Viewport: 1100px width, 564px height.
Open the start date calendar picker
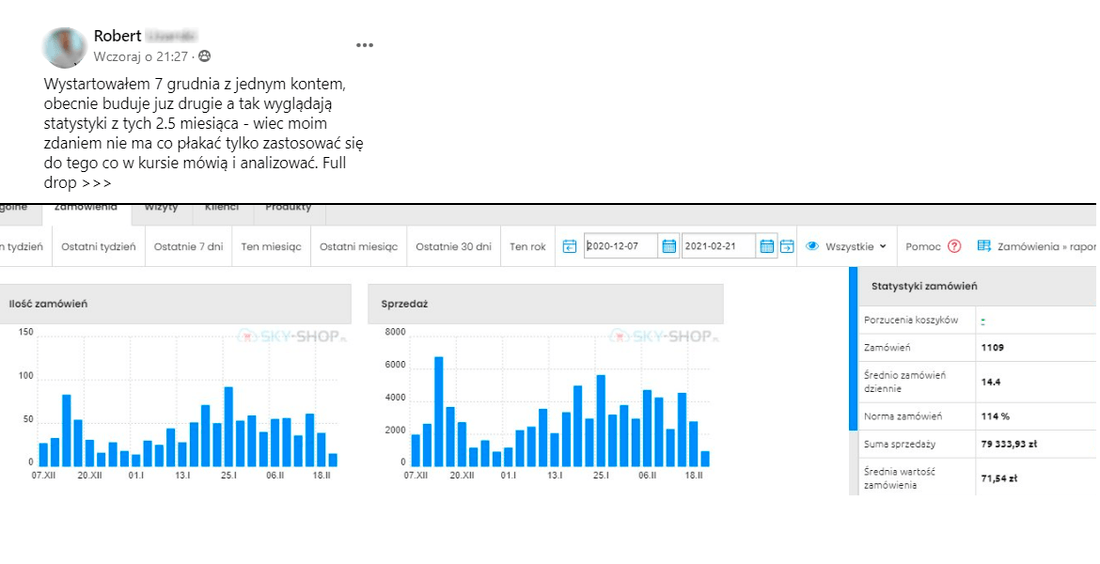tap(669, 246)
